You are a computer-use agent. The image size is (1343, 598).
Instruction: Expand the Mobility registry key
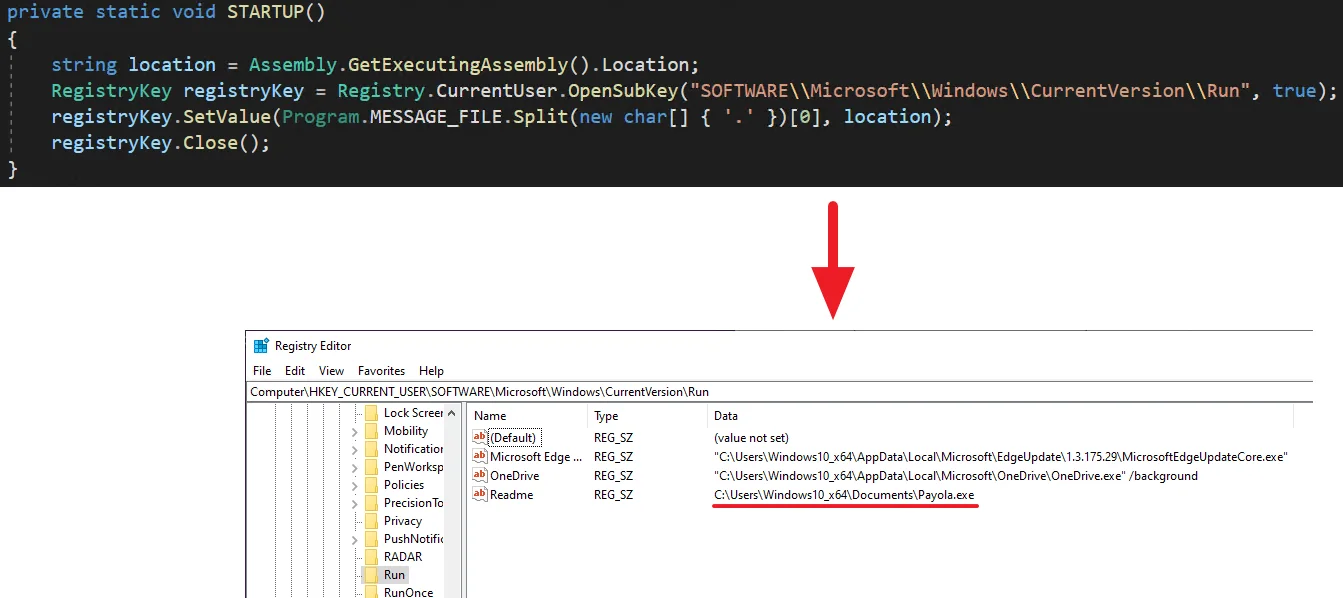click(x=354, y=432)
